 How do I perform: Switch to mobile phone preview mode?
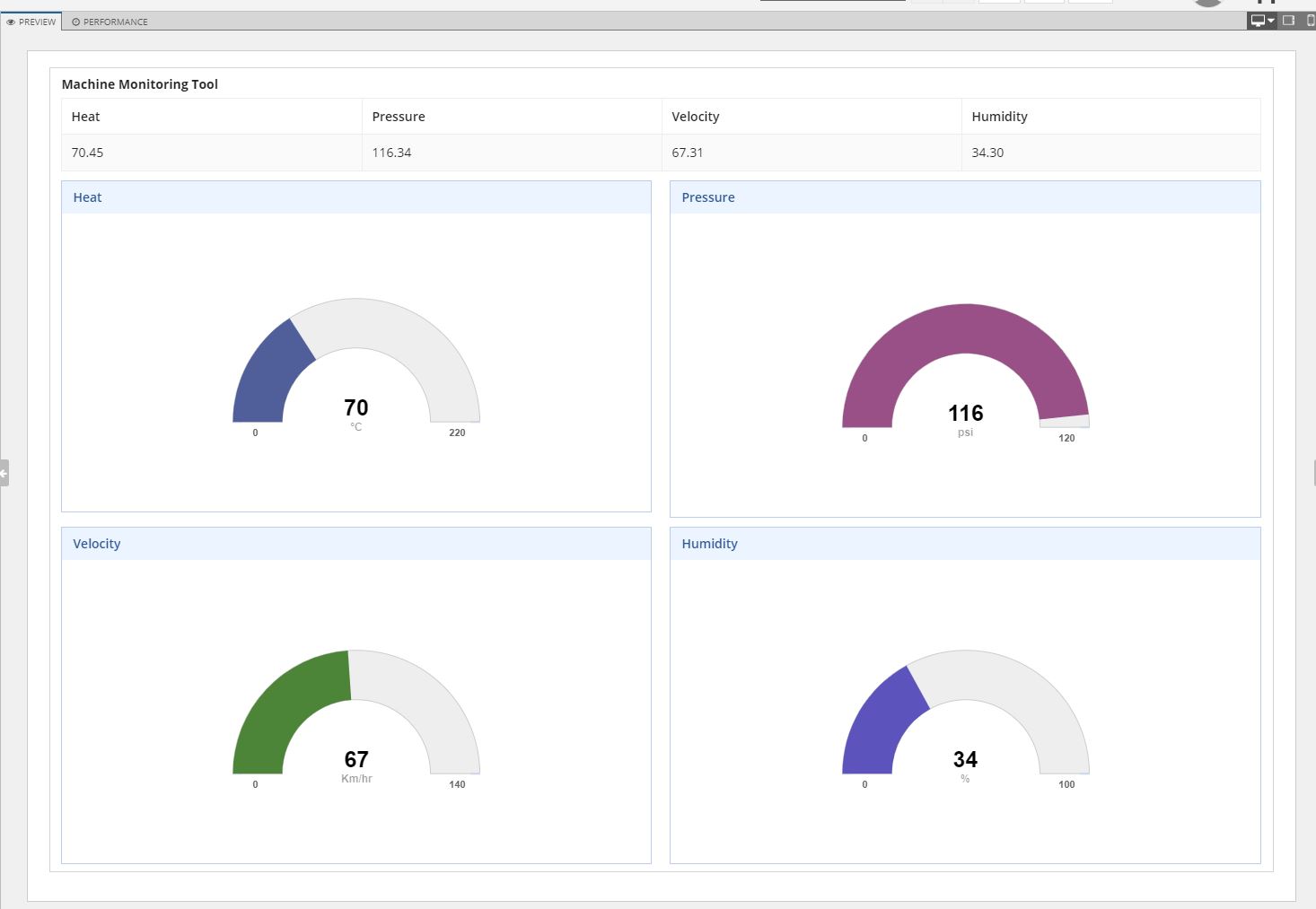1309,20
